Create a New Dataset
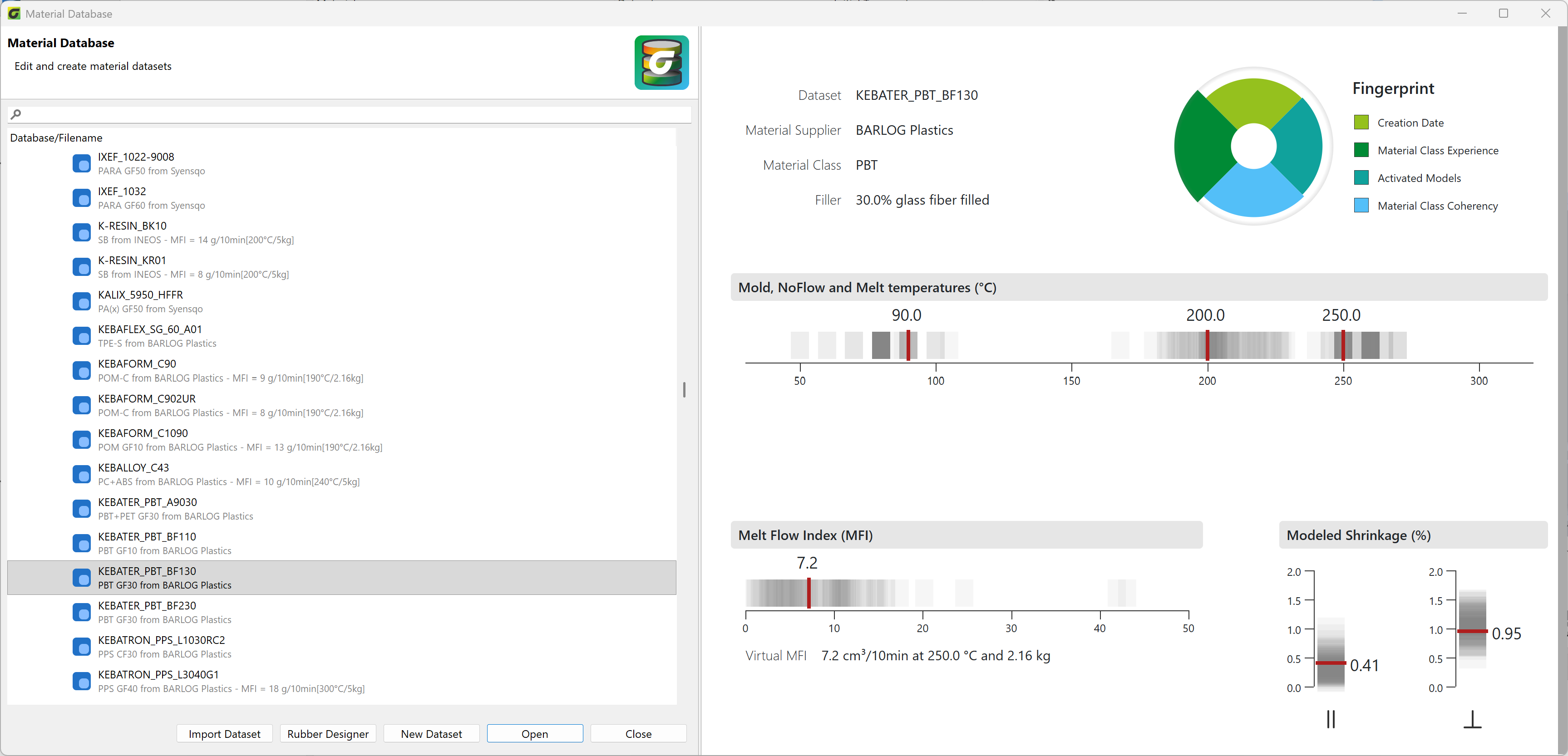Screen dimensions: 1568x756 click(x=432, y=733)
